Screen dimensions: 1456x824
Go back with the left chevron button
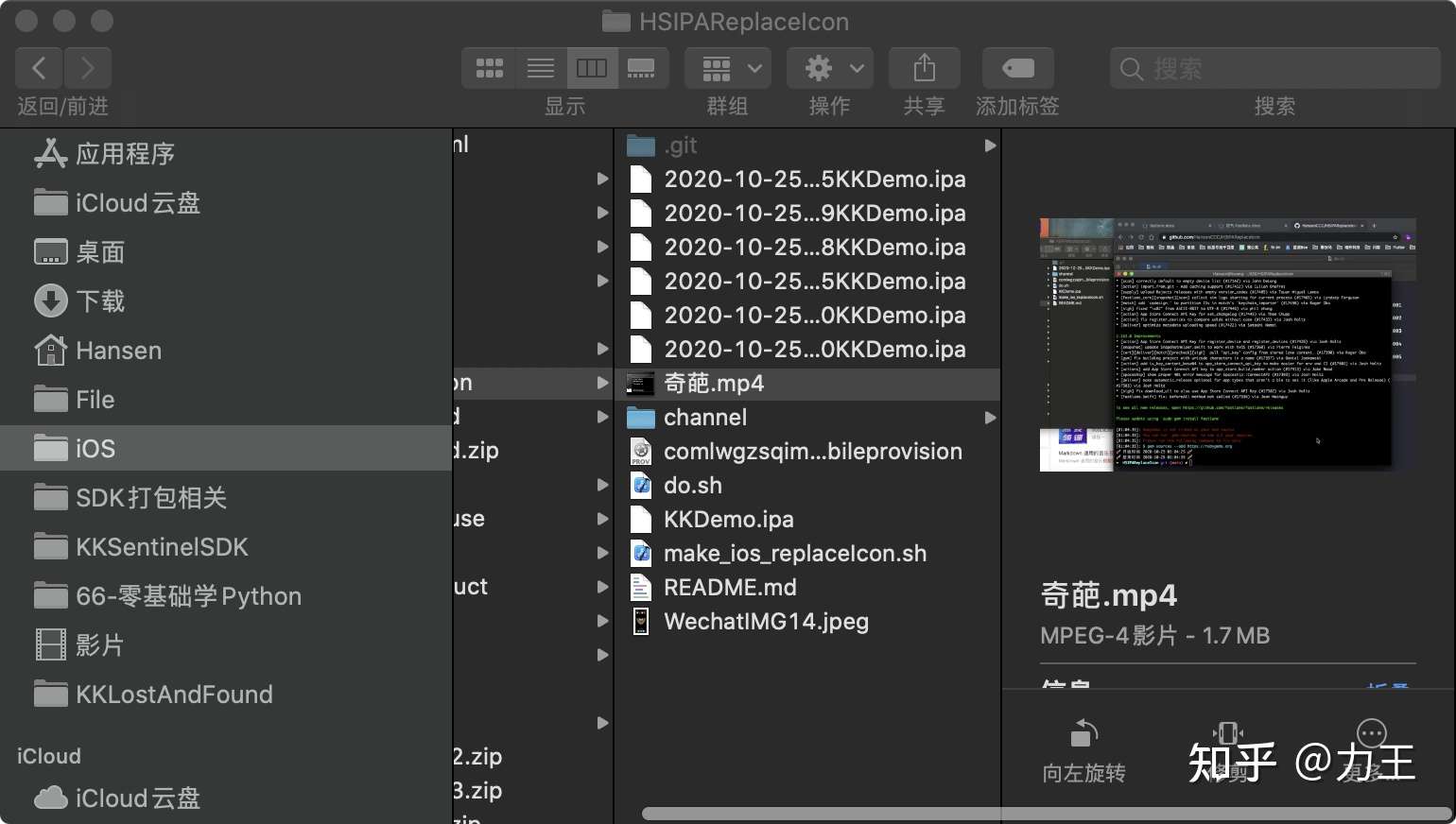40,68
